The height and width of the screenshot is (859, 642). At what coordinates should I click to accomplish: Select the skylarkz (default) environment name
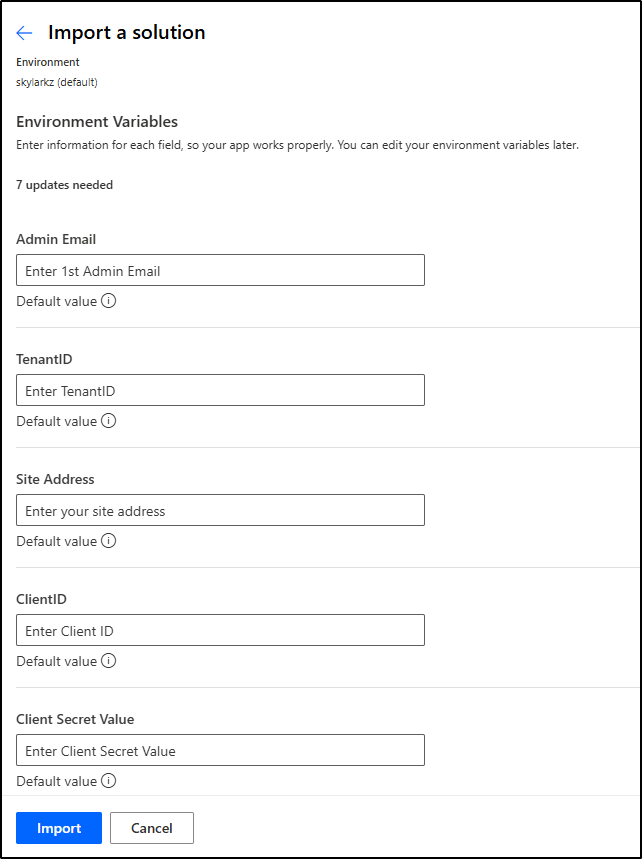click(x=56, y=82)
